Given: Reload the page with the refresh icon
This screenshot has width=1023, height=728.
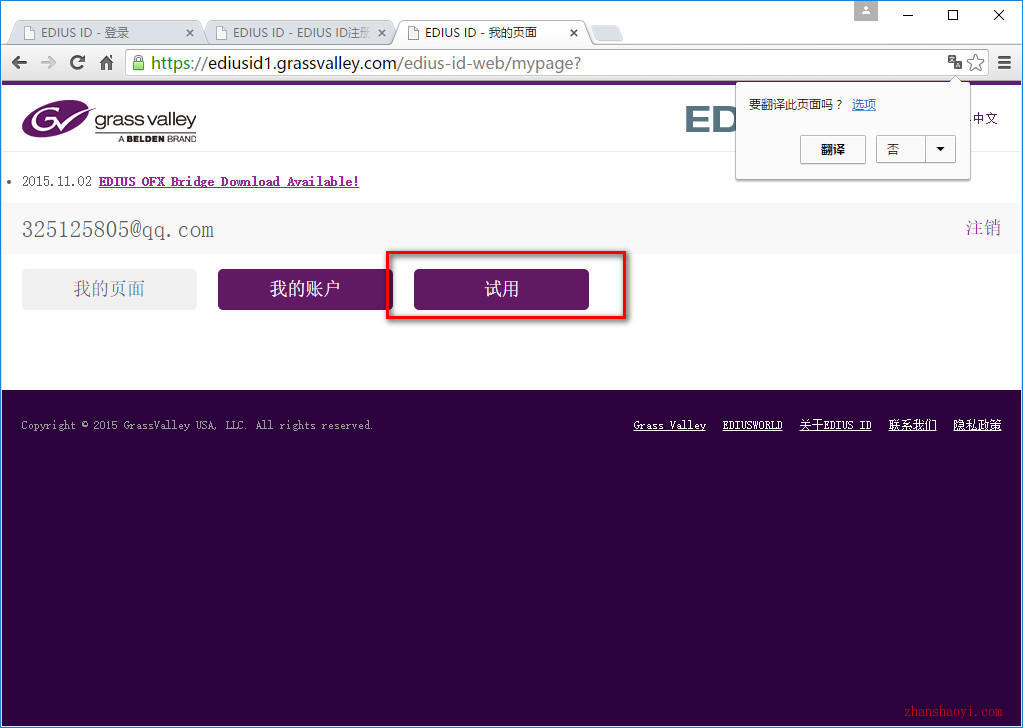Looking at the screenshot, I should coord(77,63).
